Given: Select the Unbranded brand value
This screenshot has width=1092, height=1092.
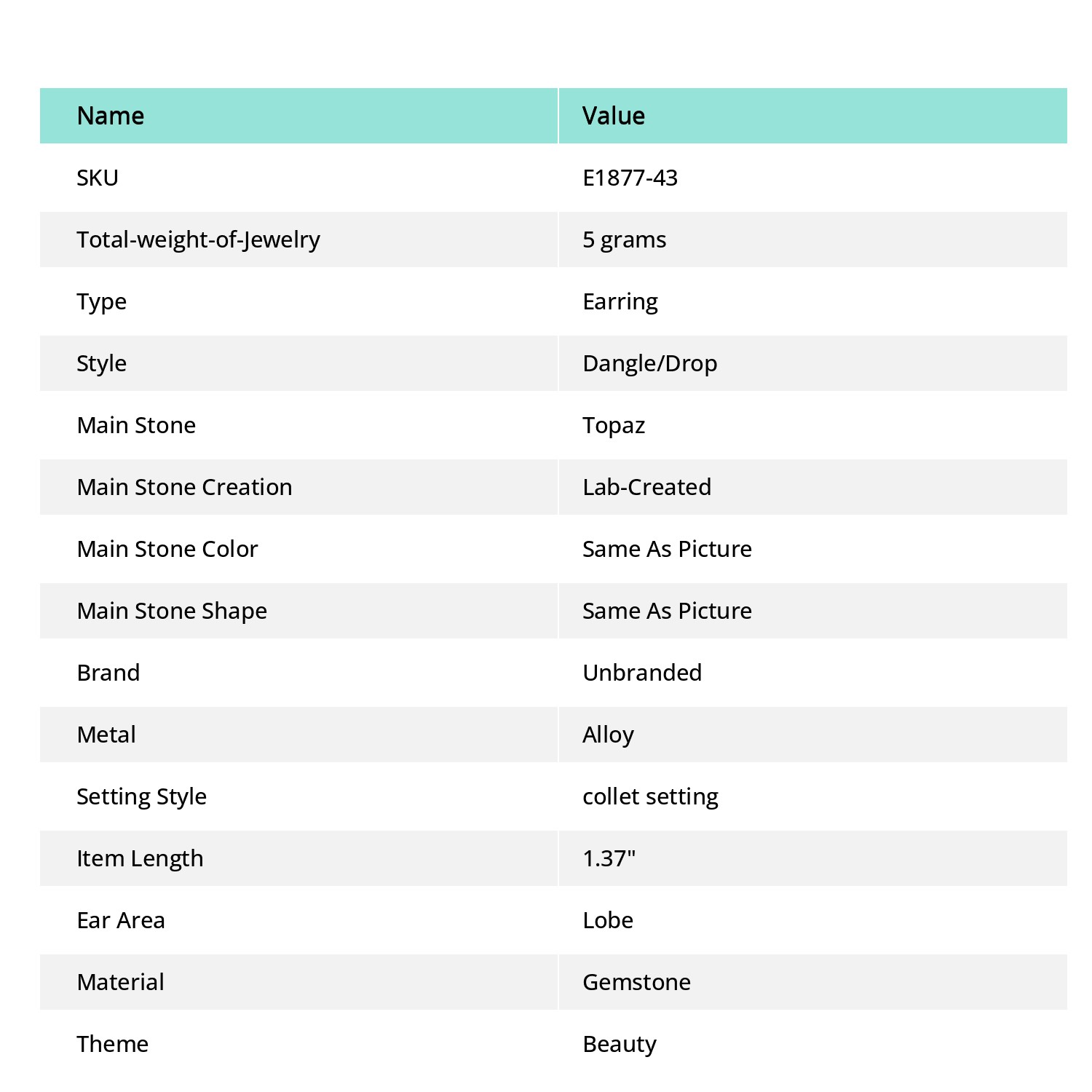Looking at the screenshot, I should coord(642,673).
